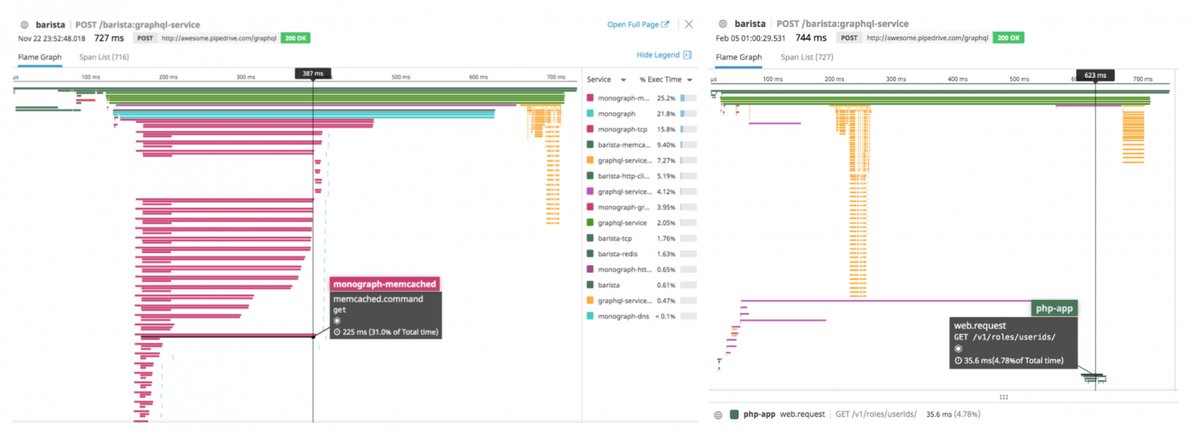Expand the % Exec Time sort dropdown
The height and width of the screenshot is (434, 1200).
(689, 78)
